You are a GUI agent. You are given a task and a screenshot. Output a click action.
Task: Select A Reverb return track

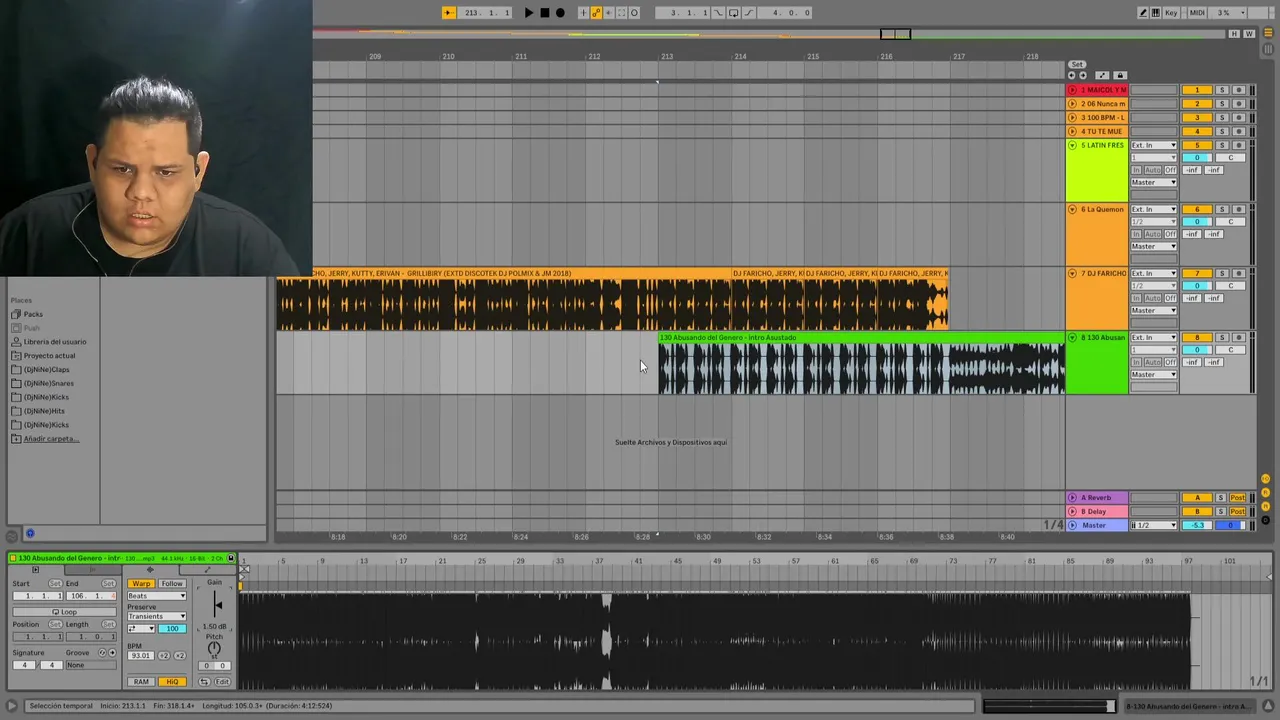(x=1097, y=497)
